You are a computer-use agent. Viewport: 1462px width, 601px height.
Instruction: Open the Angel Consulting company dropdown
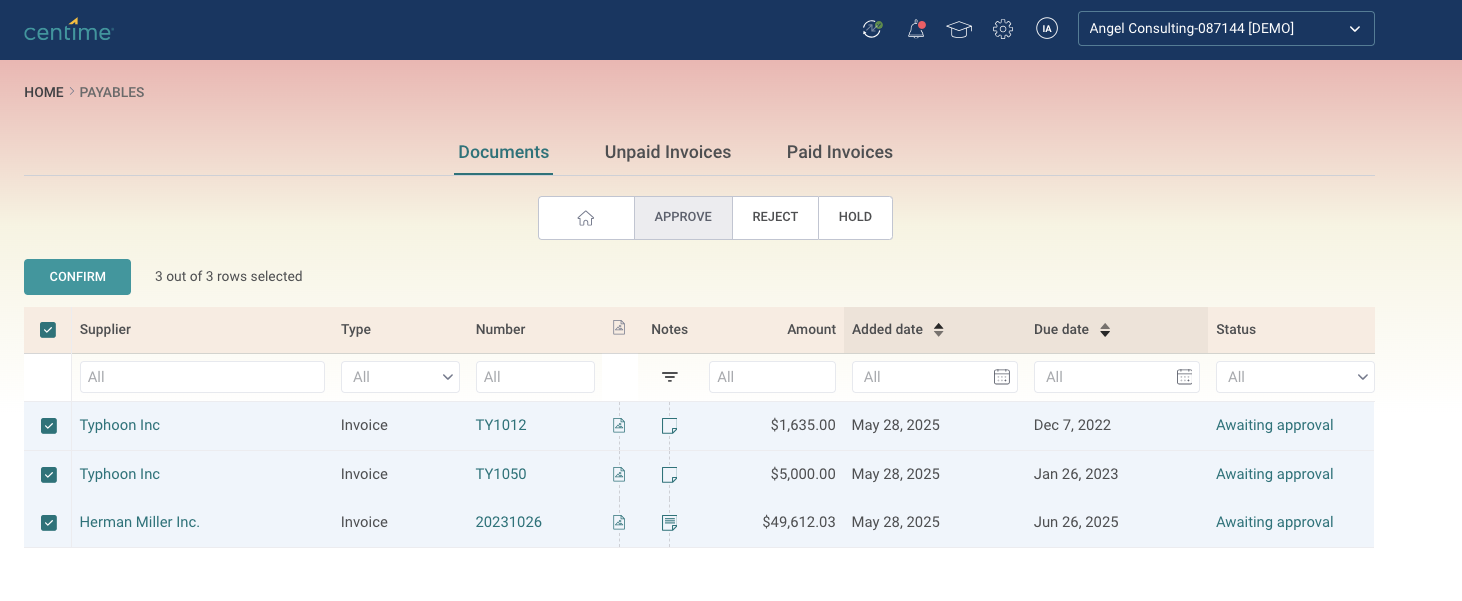[x=1226, y=29]
